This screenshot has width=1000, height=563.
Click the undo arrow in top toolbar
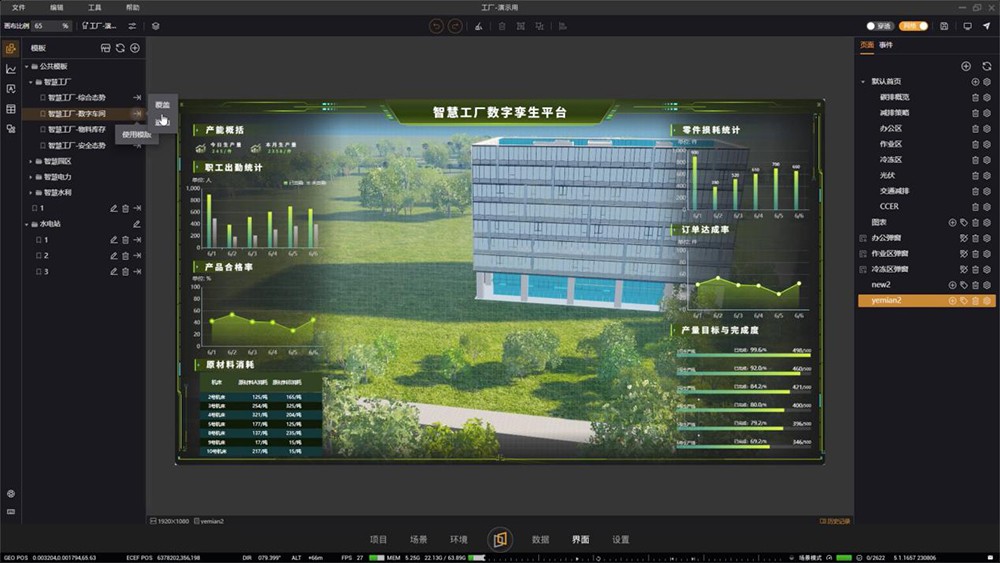(x=436, y=26)
